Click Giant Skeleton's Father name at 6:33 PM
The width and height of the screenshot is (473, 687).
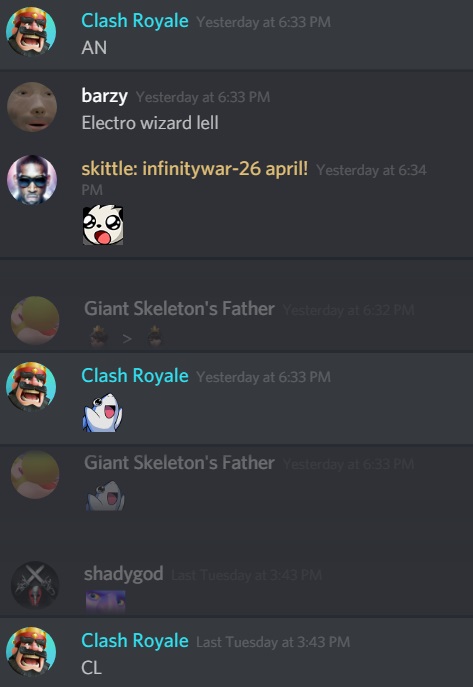pyautogui.click(x=180, y=463)
